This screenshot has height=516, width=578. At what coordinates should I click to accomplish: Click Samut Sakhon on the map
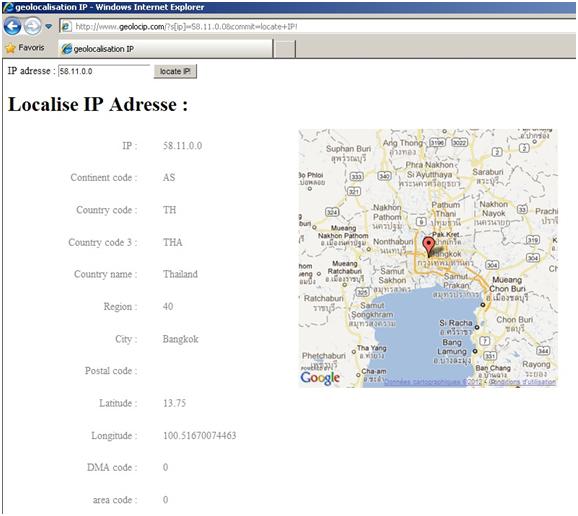(x=392, y=276)
